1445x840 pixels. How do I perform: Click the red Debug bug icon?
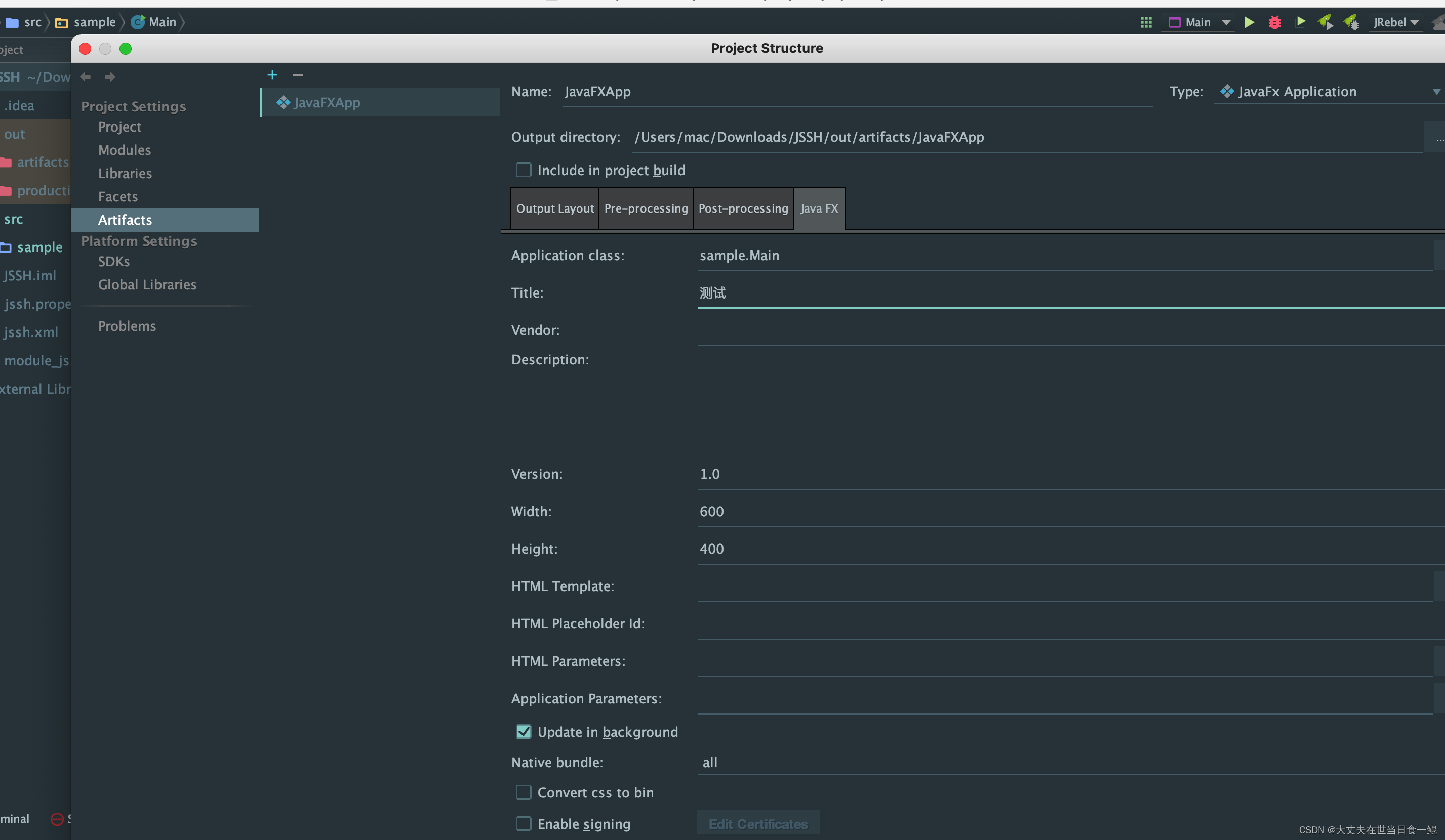coord(1274,22)
